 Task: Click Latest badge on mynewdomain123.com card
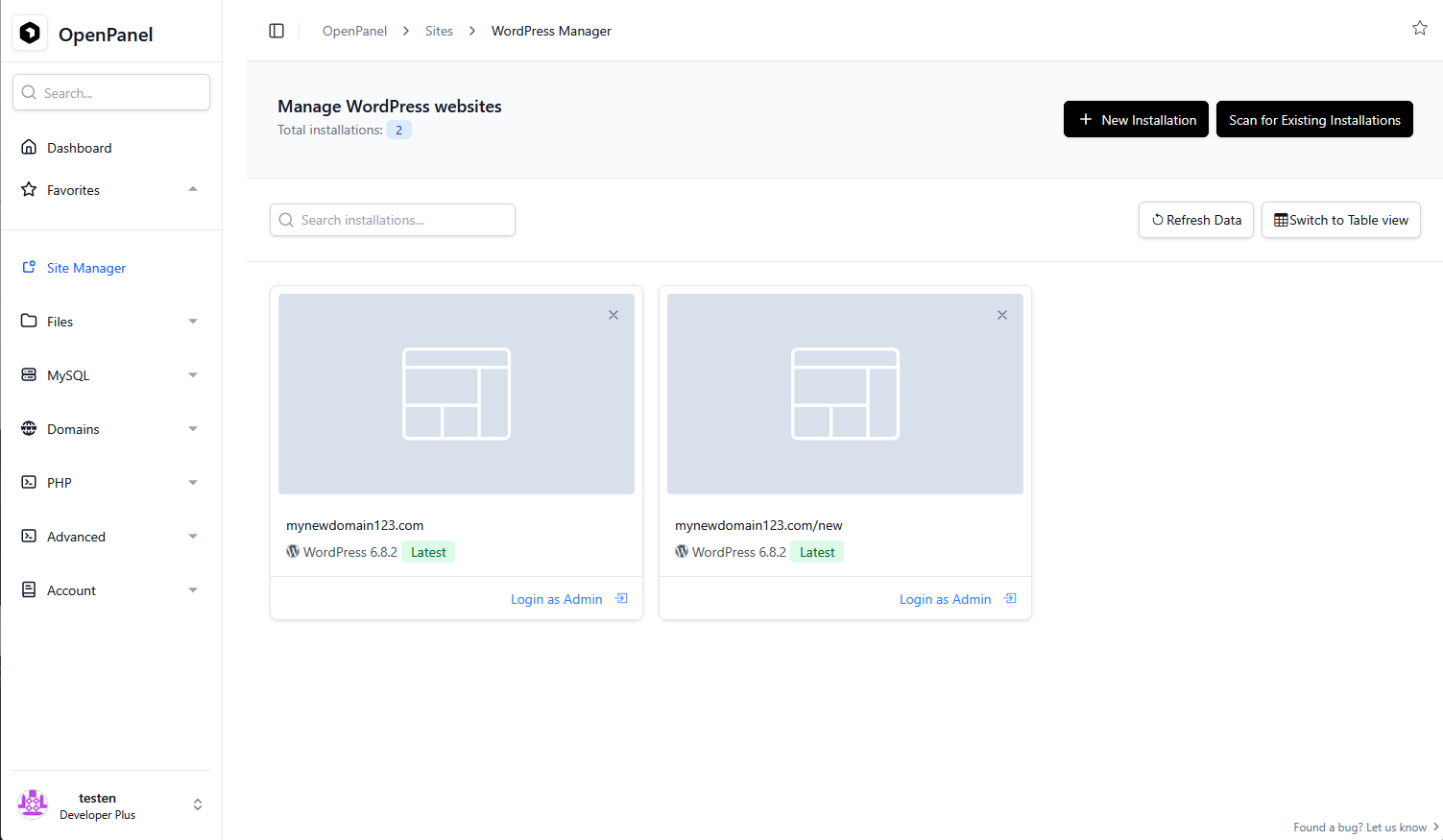[428, 552]
